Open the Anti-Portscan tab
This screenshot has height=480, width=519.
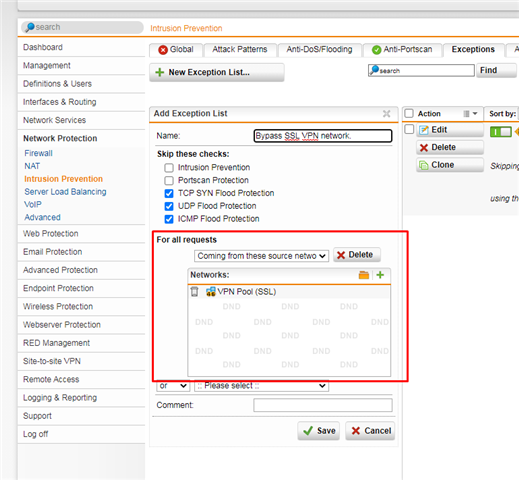tap(402, 50)
